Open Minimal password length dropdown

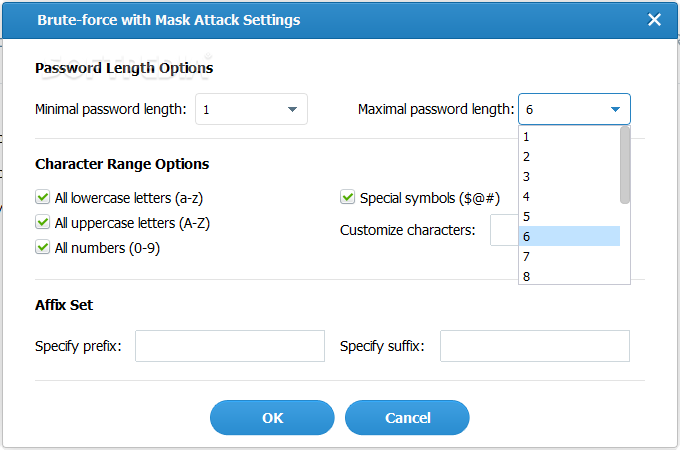(x=251, y=109)
